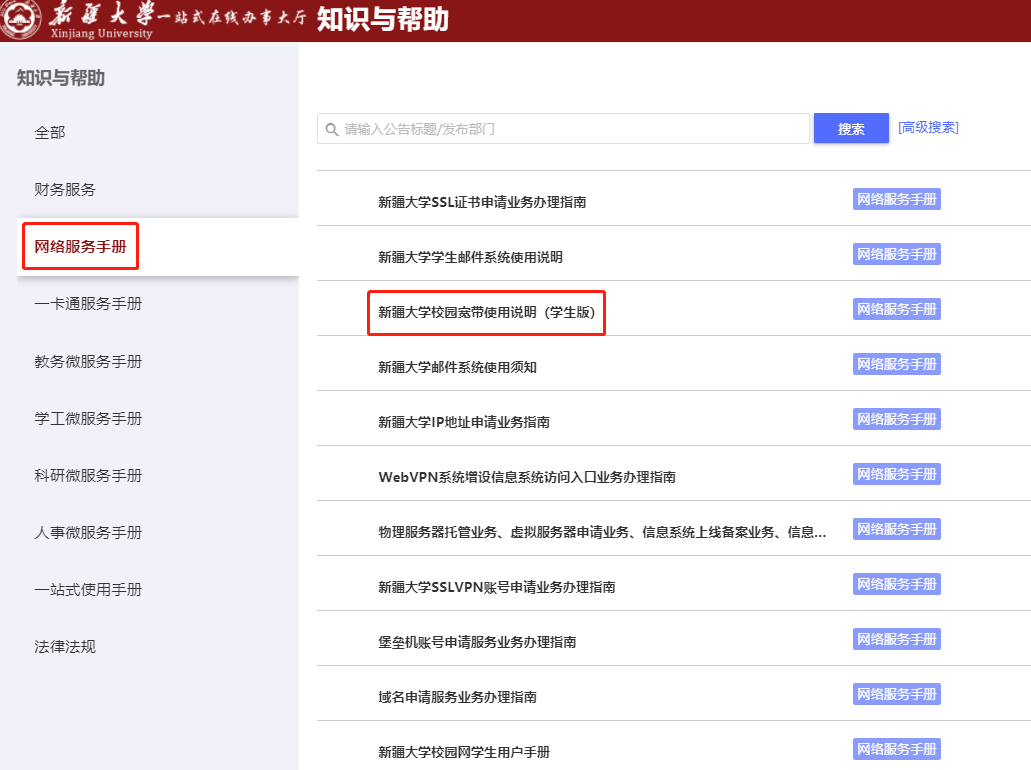Open the [高级搜索] advanced search link

928,128
